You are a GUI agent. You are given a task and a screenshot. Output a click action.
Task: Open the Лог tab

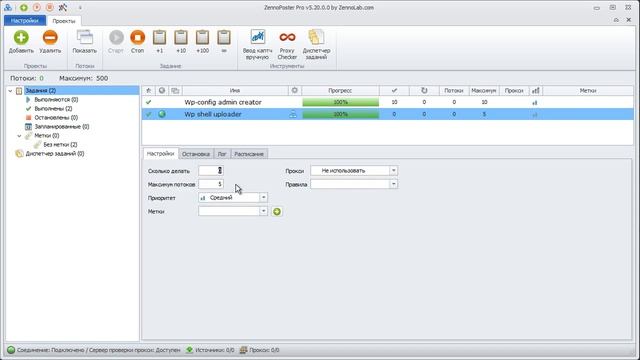(222, 154)
